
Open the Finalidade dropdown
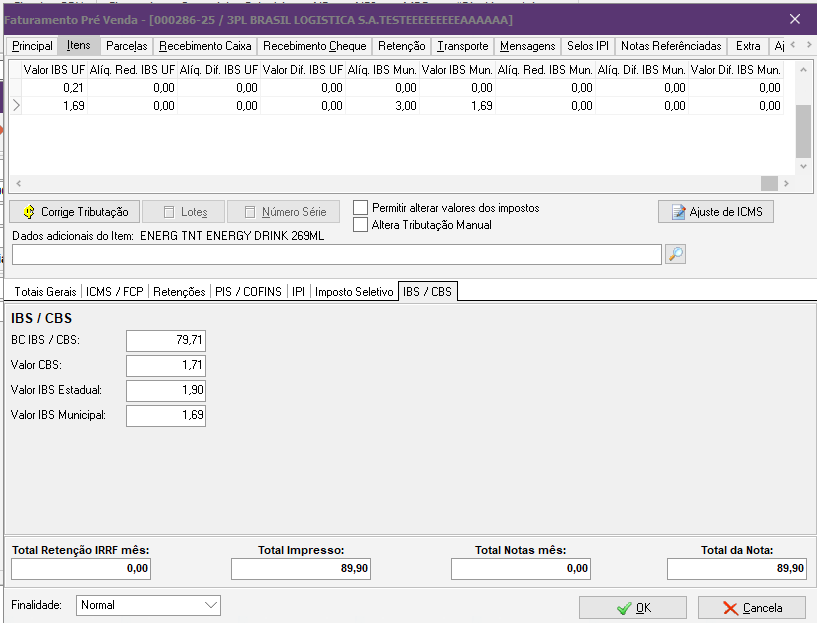(x=211, y=605)
